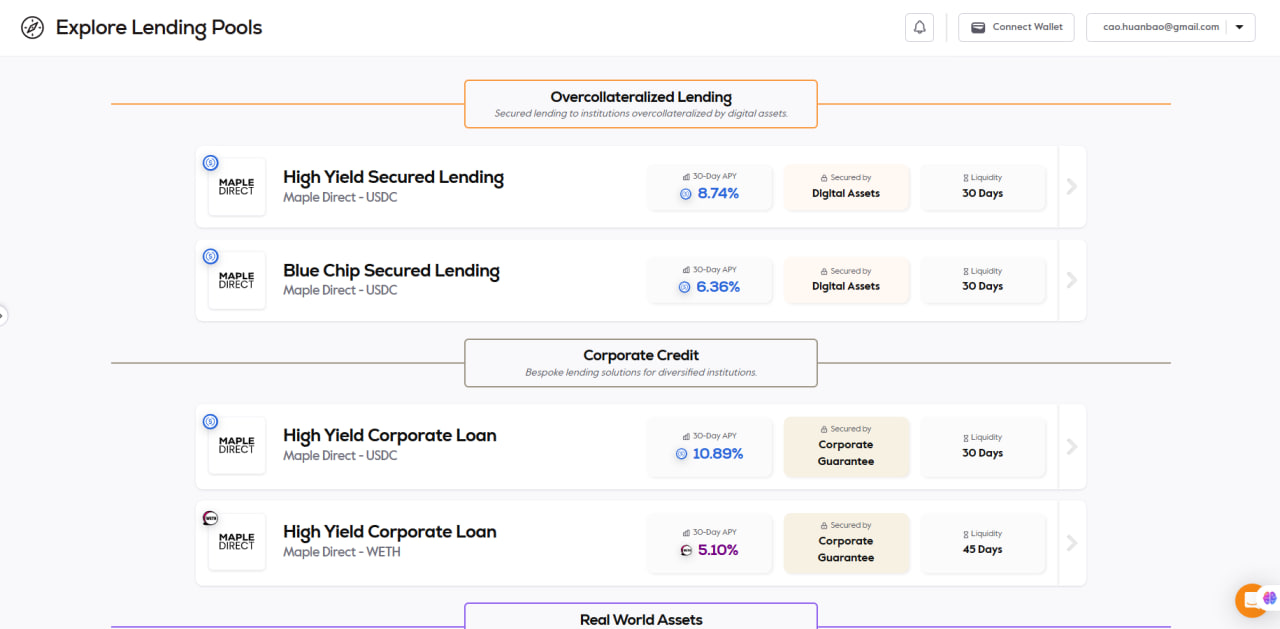Click Maple Direct logo on Blue Chip Secured Lending
The height and width of the screenshot is (629, 1280).
click(x=236, y=280)
